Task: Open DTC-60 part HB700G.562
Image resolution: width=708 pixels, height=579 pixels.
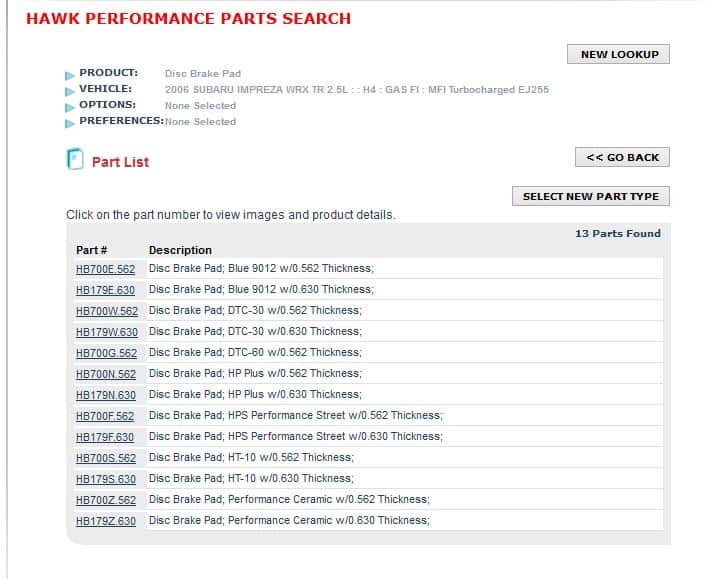Action: [106, 353]
